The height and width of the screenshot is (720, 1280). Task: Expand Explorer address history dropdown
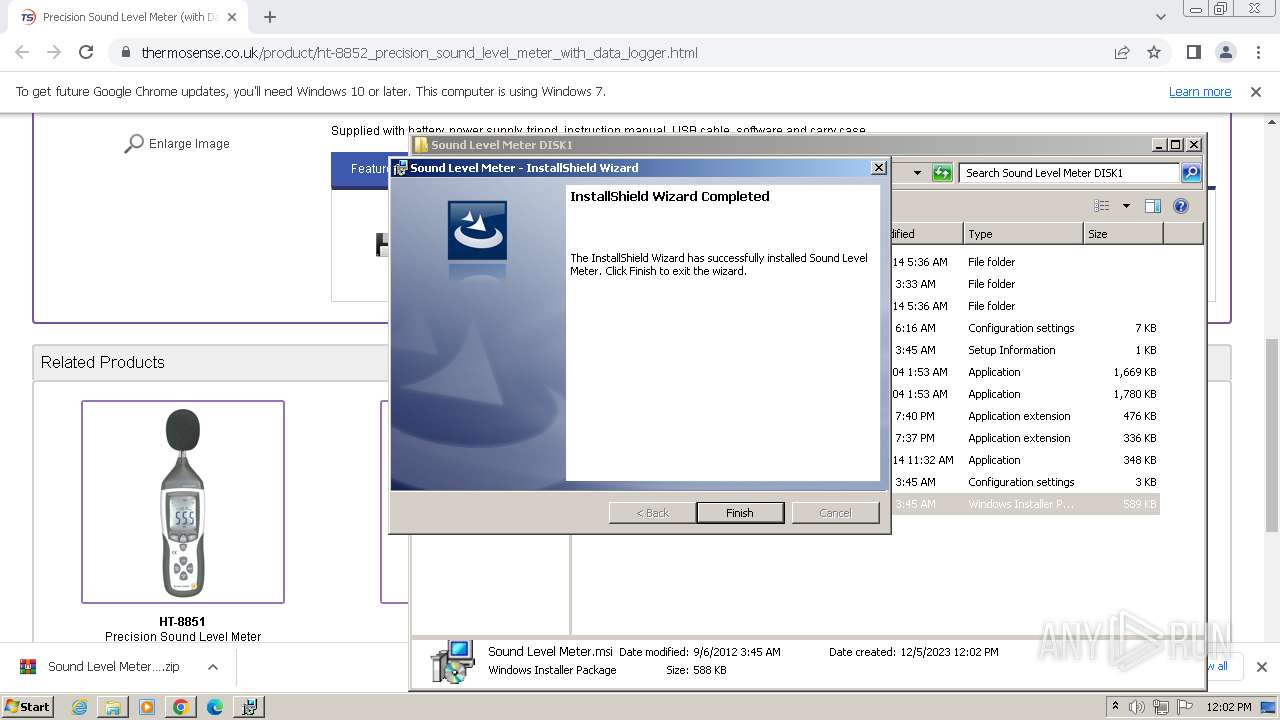point(917,173)
